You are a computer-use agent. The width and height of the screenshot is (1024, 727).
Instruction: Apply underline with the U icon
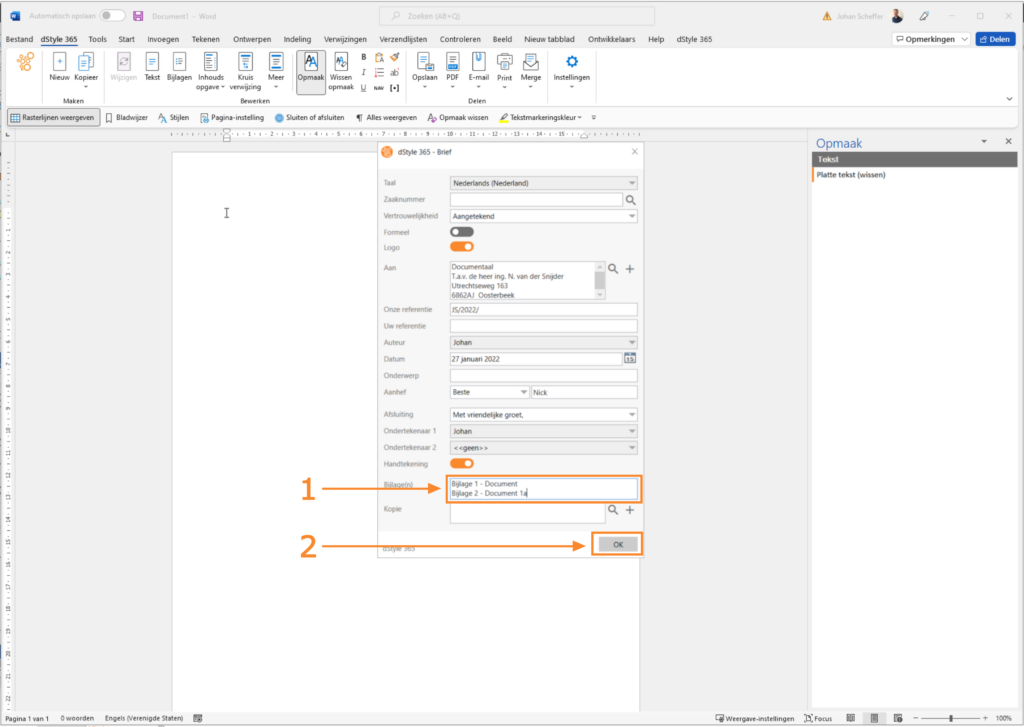[x=364, y=88]
